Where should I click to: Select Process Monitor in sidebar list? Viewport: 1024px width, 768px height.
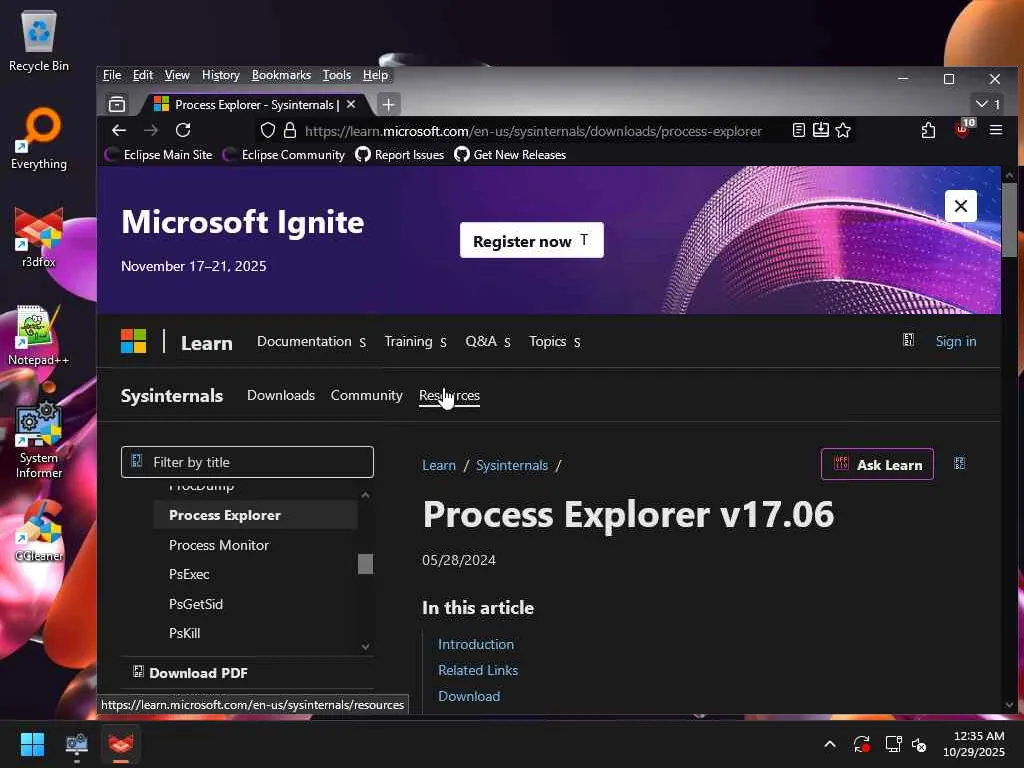tap(219, 545)
